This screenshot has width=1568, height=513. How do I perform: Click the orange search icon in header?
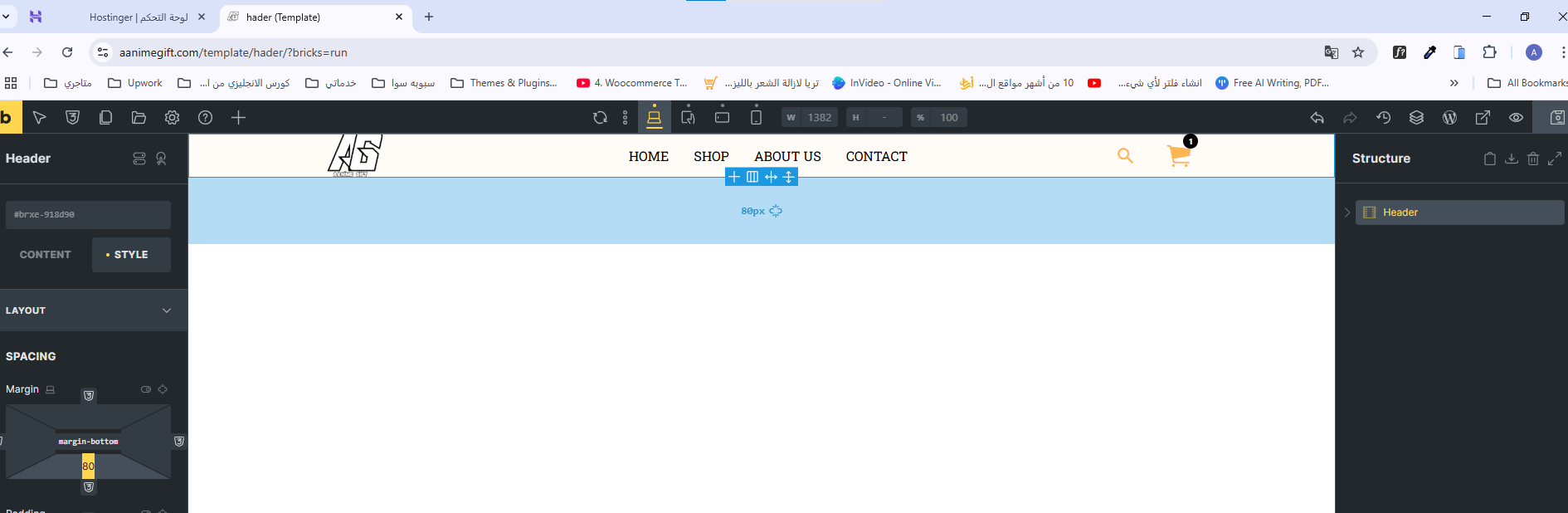[1125, 155]
